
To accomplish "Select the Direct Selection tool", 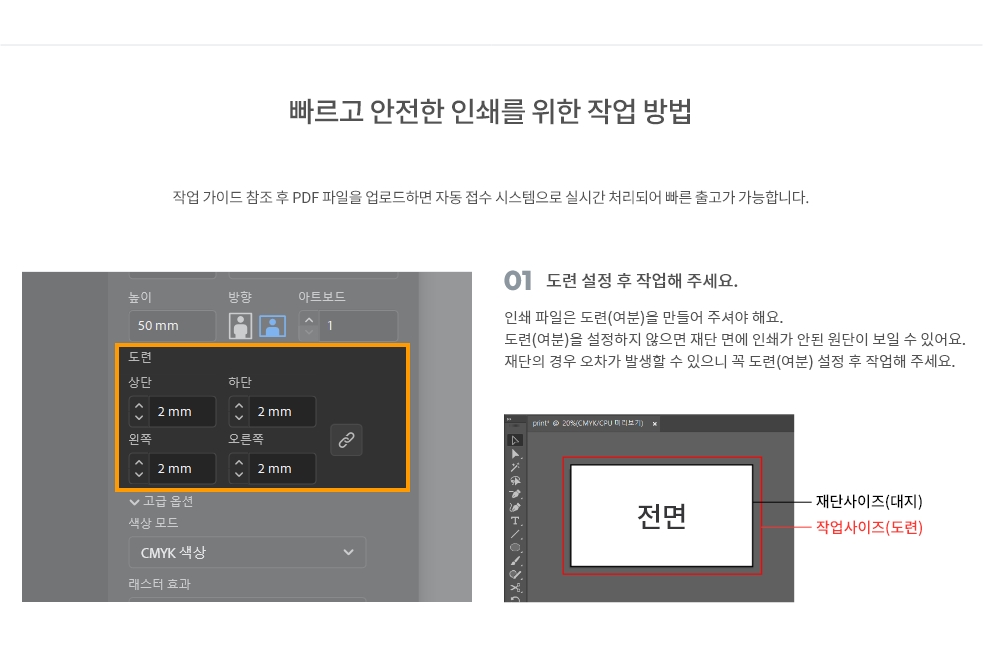I will click(x=515, y=453).
